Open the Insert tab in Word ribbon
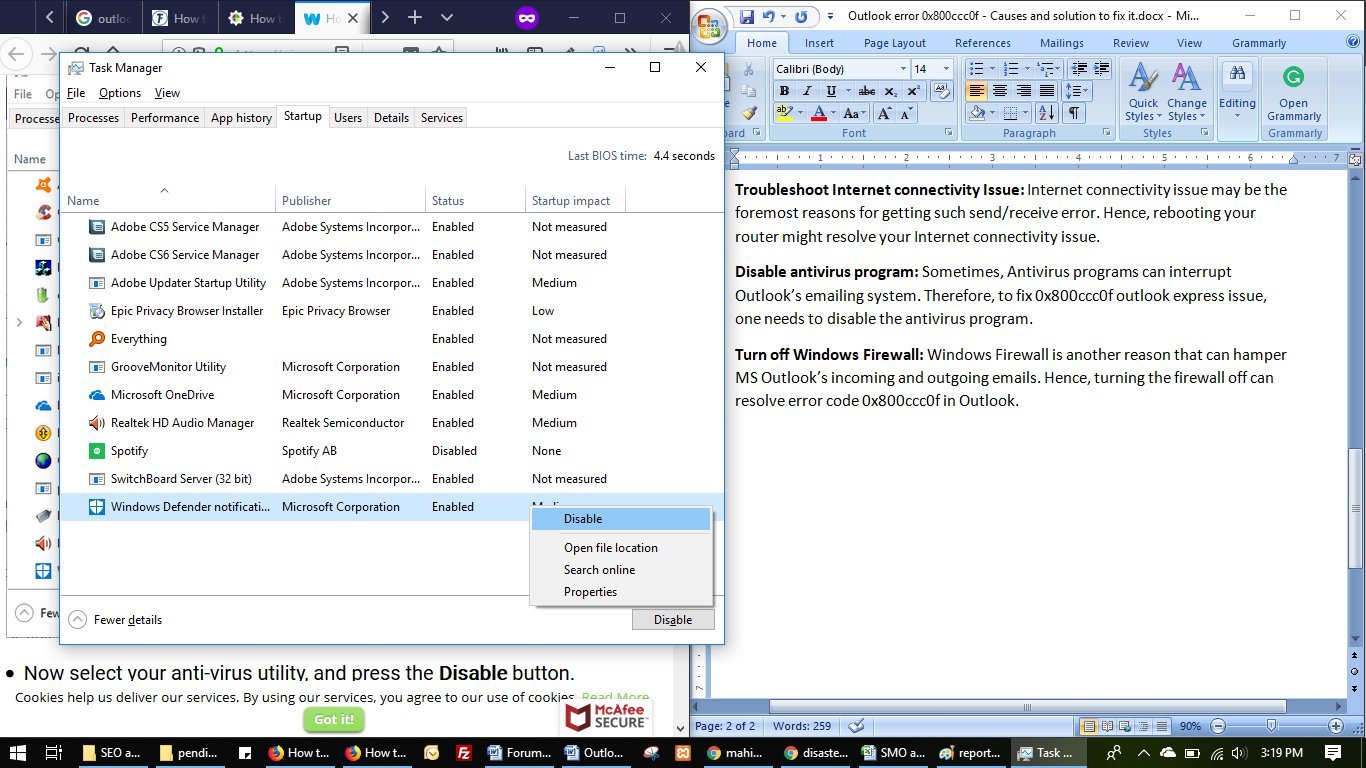The width and height of the screenshot is (1366, 768). (x=819, y=43)
